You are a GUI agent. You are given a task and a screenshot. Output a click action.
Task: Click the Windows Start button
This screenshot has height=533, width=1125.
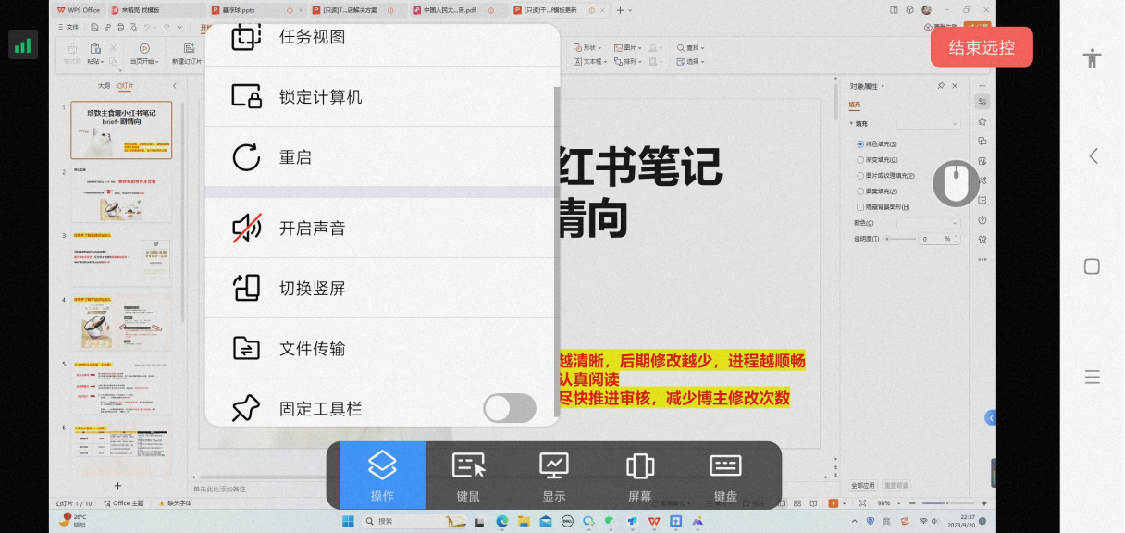coord(348,521)
